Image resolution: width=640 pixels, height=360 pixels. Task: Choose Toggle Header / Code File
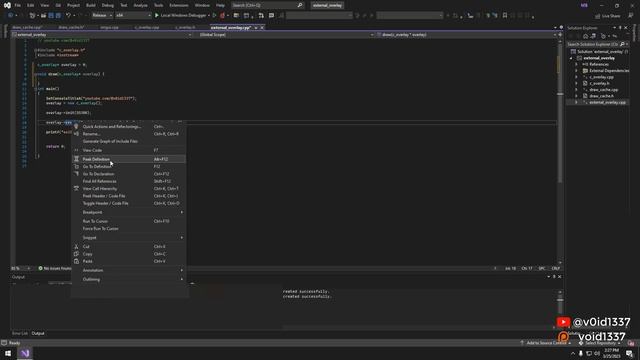128,203
